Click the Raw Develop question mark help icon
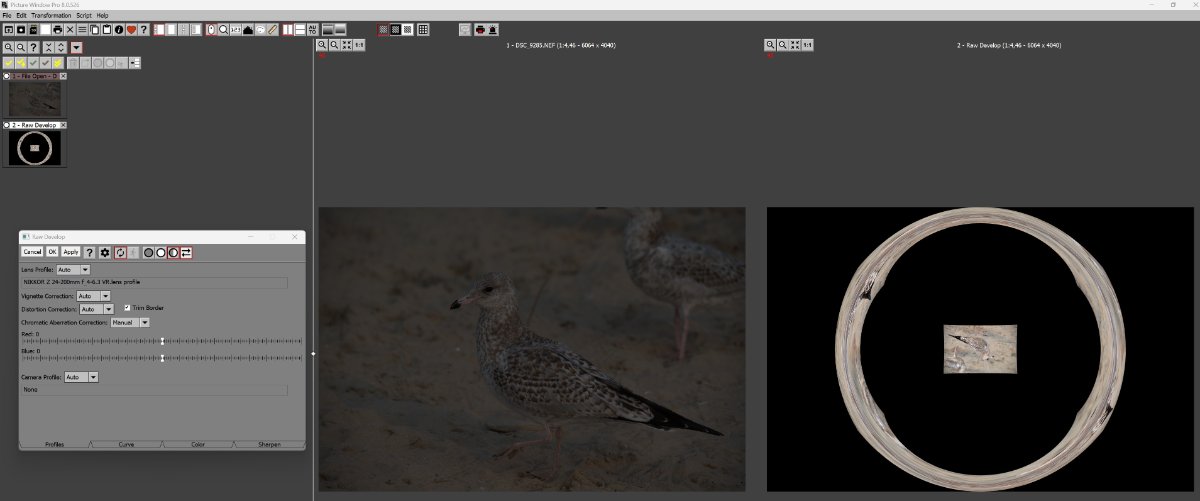The height and width of the screenshot is (501, 1200). pos(89,253)
